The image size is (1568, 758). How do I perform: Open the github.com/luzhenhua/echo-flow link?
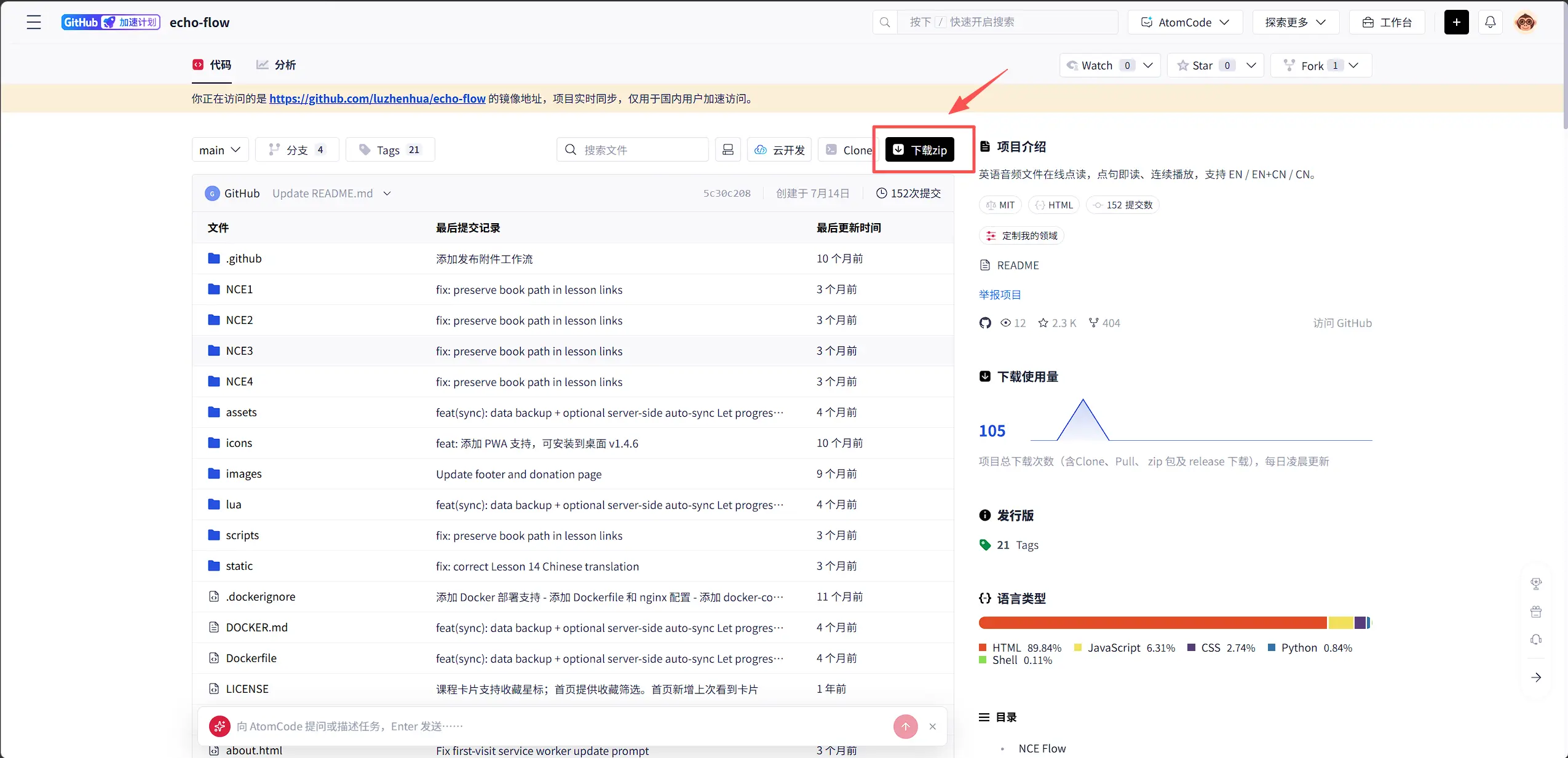point(378,99)
